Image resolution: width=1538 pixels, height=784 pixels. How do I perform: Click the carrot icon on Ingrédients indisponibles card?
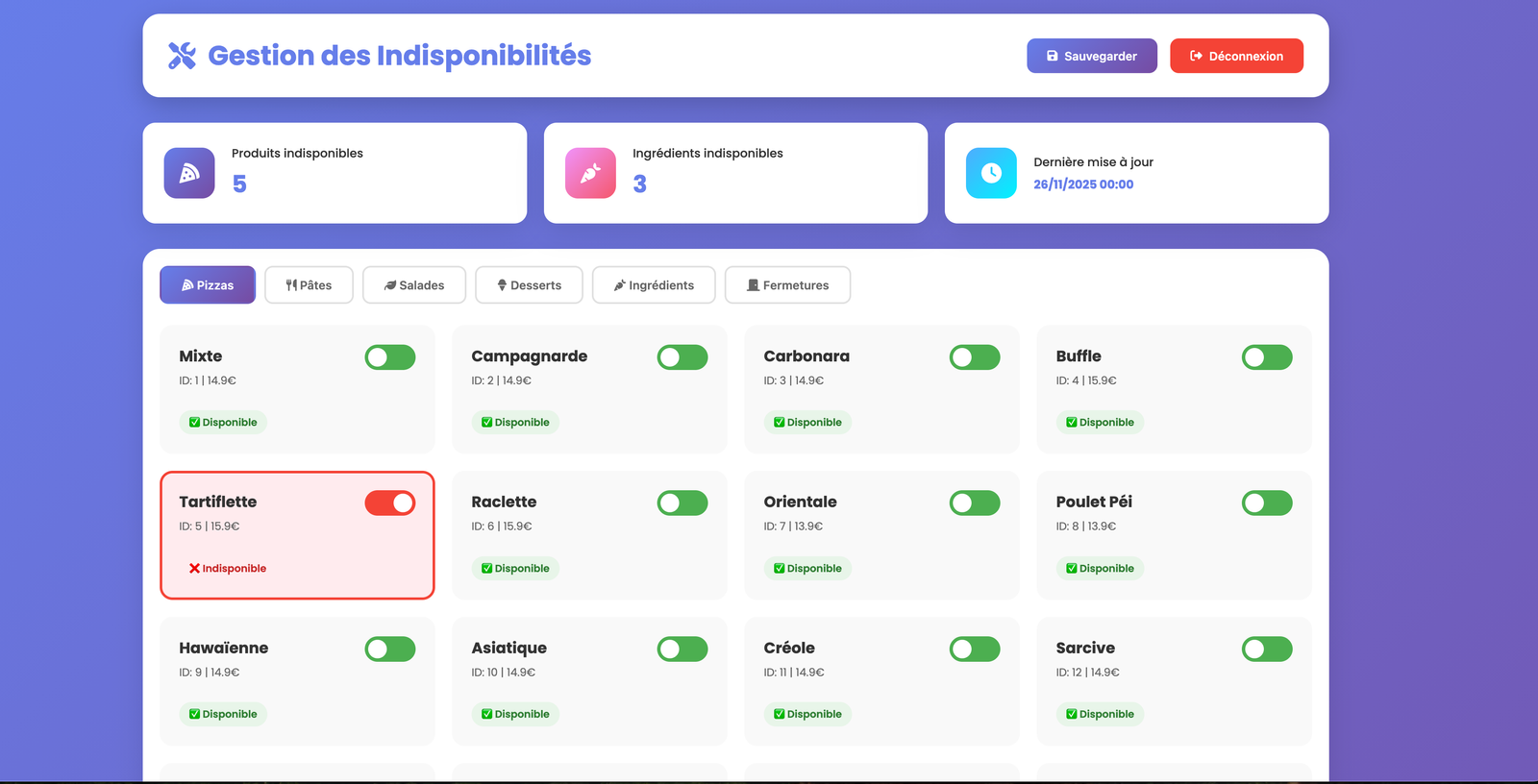point(589,173)
